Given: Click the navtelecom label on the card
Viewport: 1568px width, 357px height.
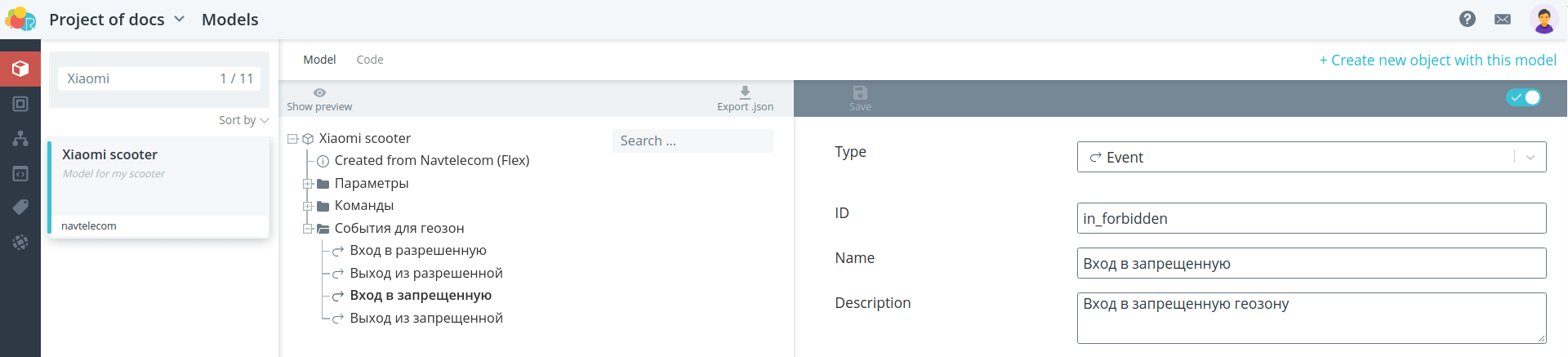Looking at the screenshot, I should 89,226.
